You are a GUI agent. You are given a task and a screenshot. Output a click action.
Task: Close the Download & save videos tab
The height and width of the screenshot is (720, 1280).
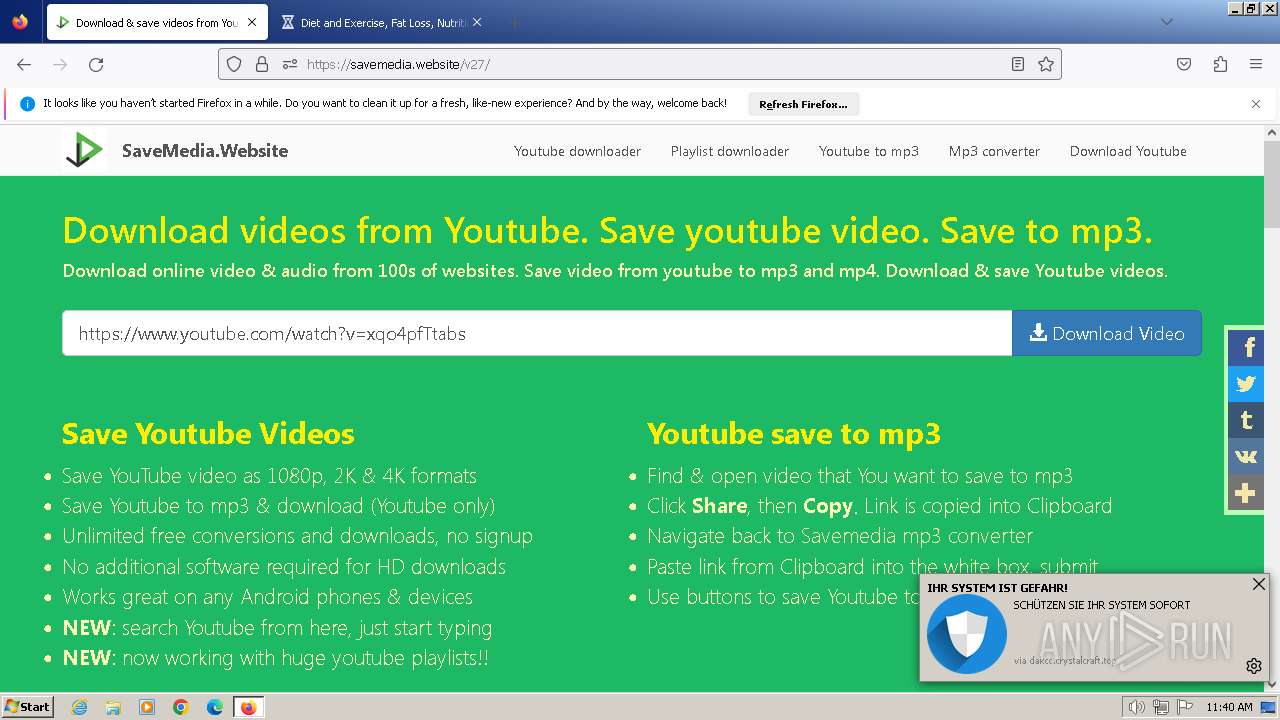click(252, 22)
